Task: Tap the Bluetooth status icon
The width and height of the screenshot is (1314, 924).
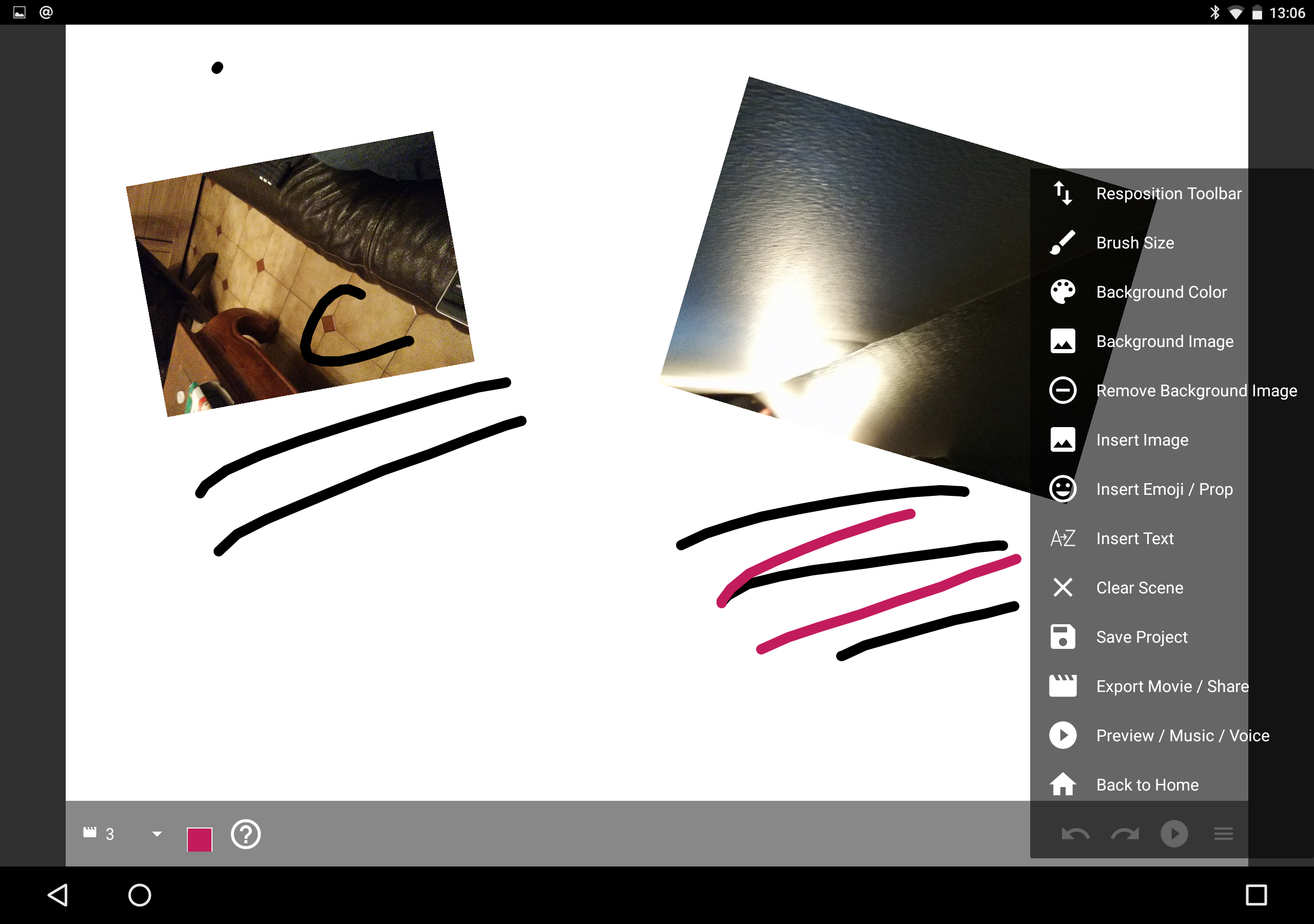Action: coord(1214,12)
